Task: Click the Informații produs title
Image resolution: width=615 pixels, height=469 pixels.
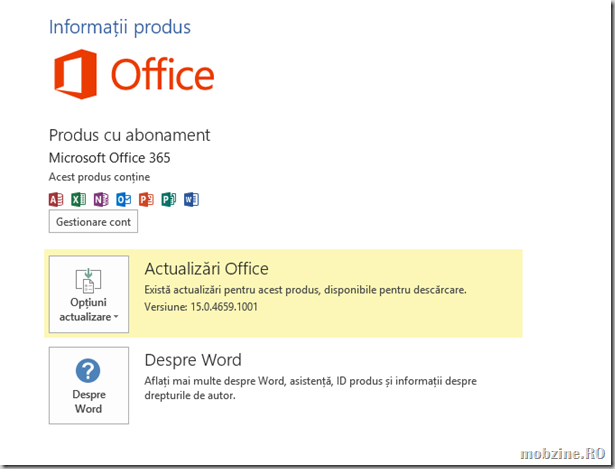Action: [x=119, y=27]
